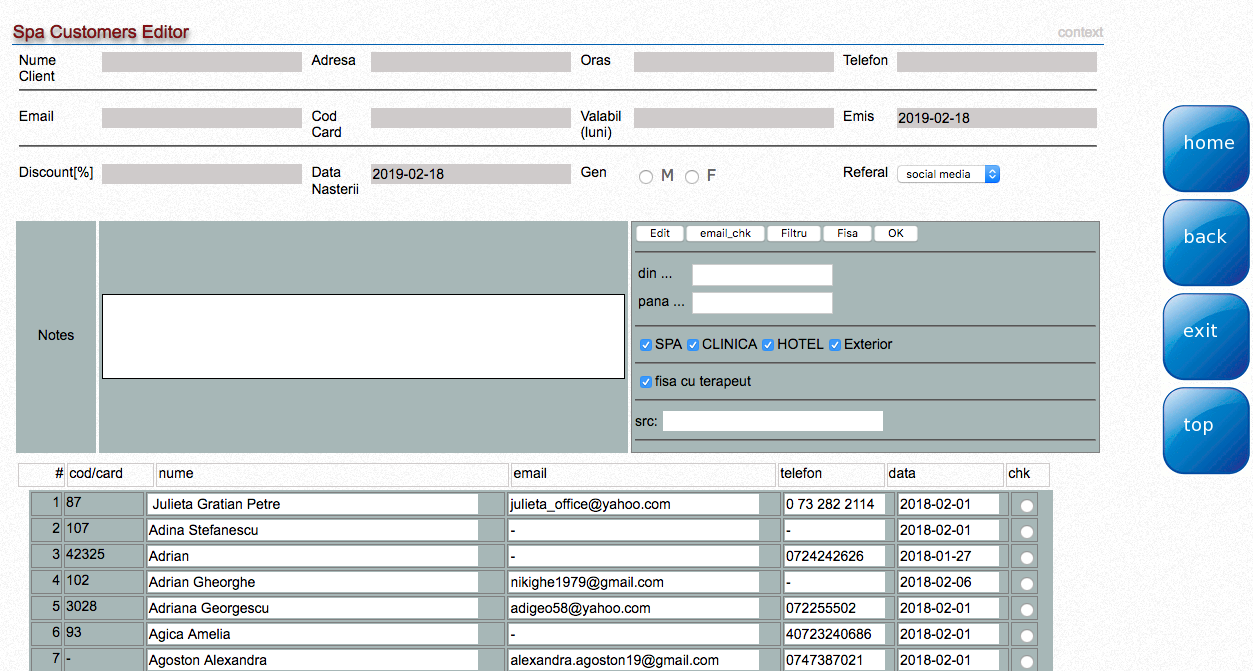Click the OK button
This screenshot has width=1253, height=671.
[896, 233]
